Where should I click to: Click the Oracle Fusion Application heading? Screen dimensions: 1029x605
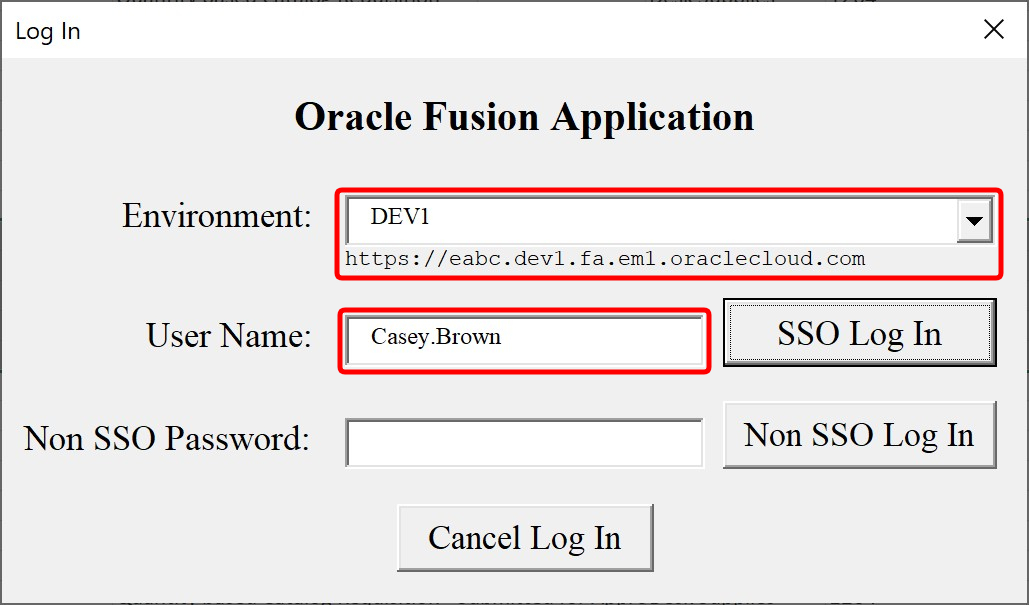coord(523,117)
